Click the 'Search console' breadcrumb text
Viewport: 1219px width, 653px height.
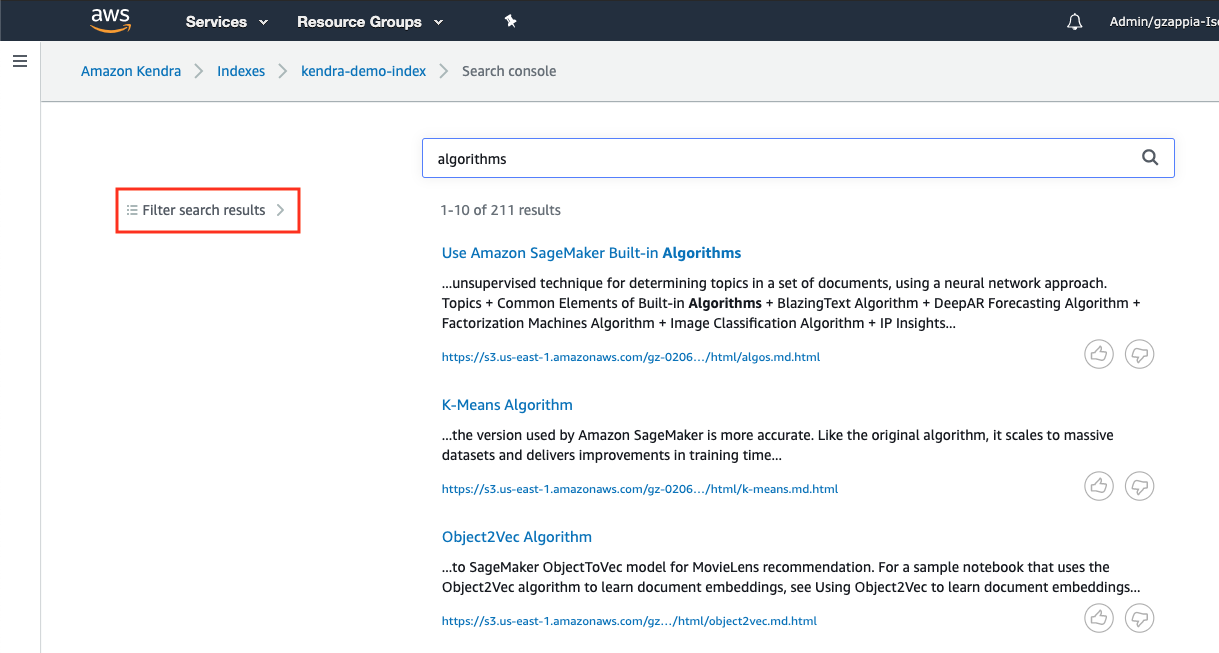point(509,71)
